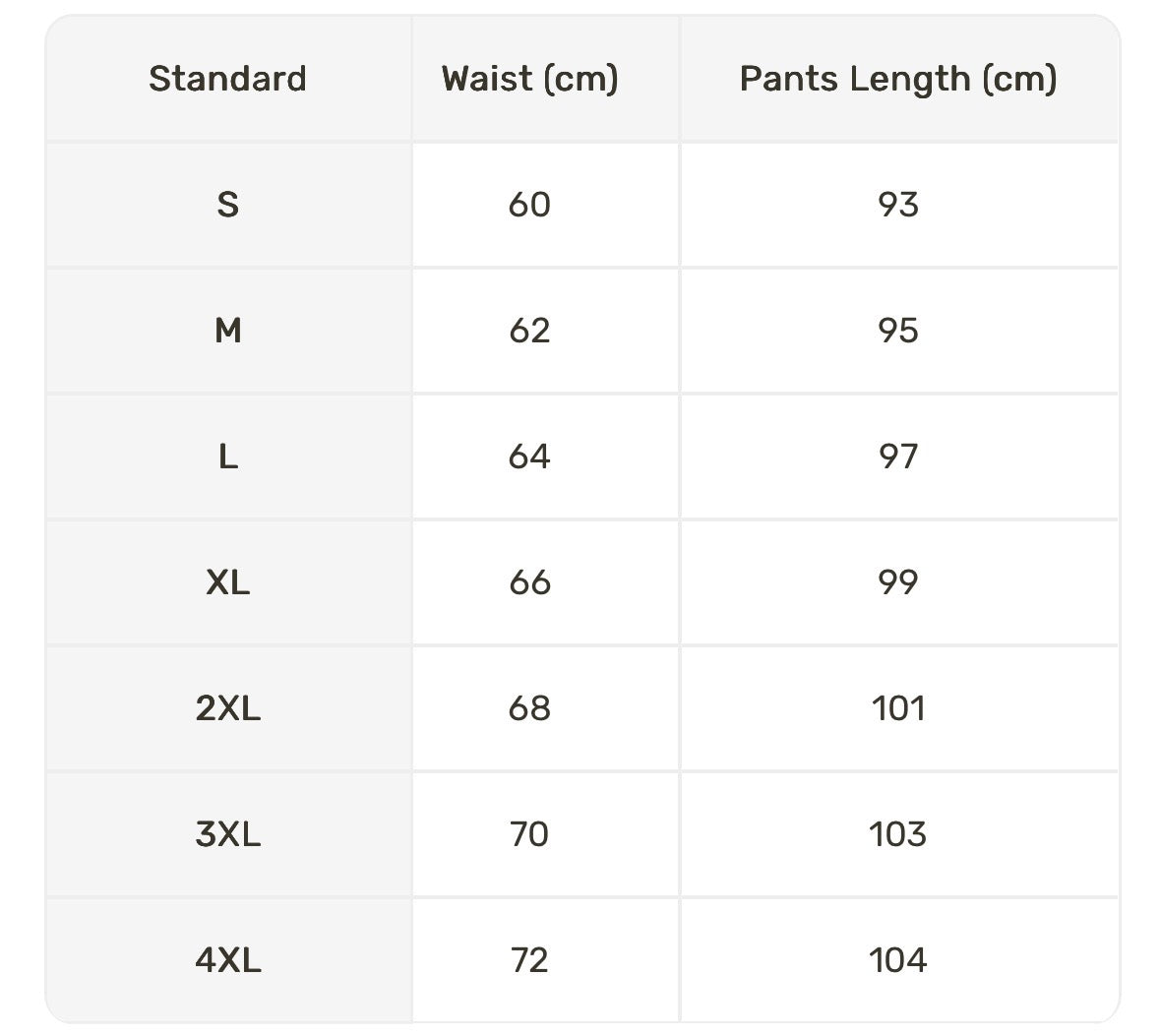Click pants length value 93
This screenshot has width=1160, height=1036.
point(897,205)
